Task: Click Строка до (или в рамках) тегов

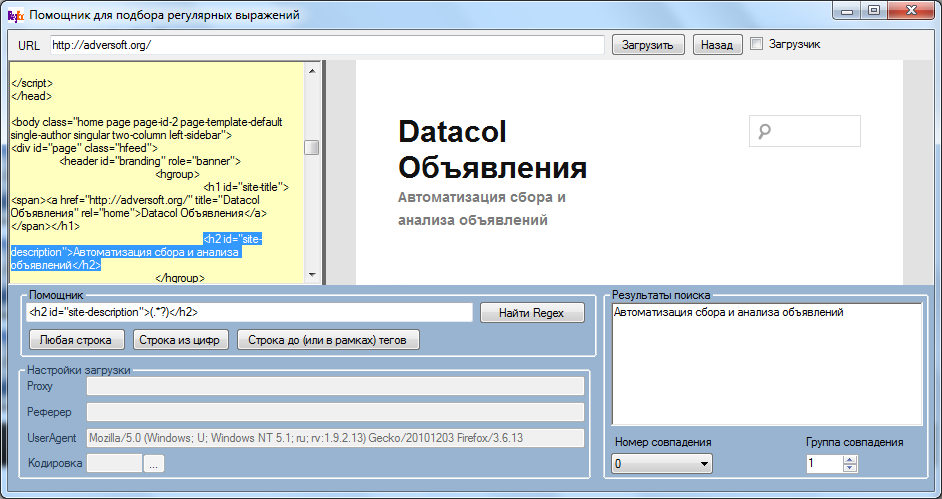Action: [328, 339]
